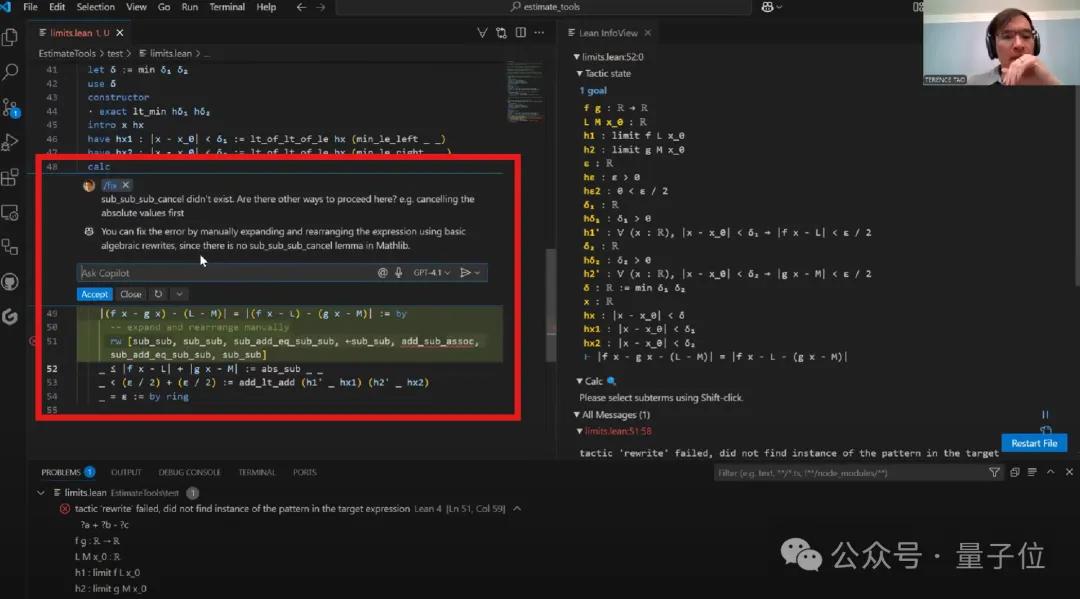Image resolution: width=1080 pixels, height=599 pixels.
Task: Select the microphone icon in Copilot chat
Action: [398, 272]
